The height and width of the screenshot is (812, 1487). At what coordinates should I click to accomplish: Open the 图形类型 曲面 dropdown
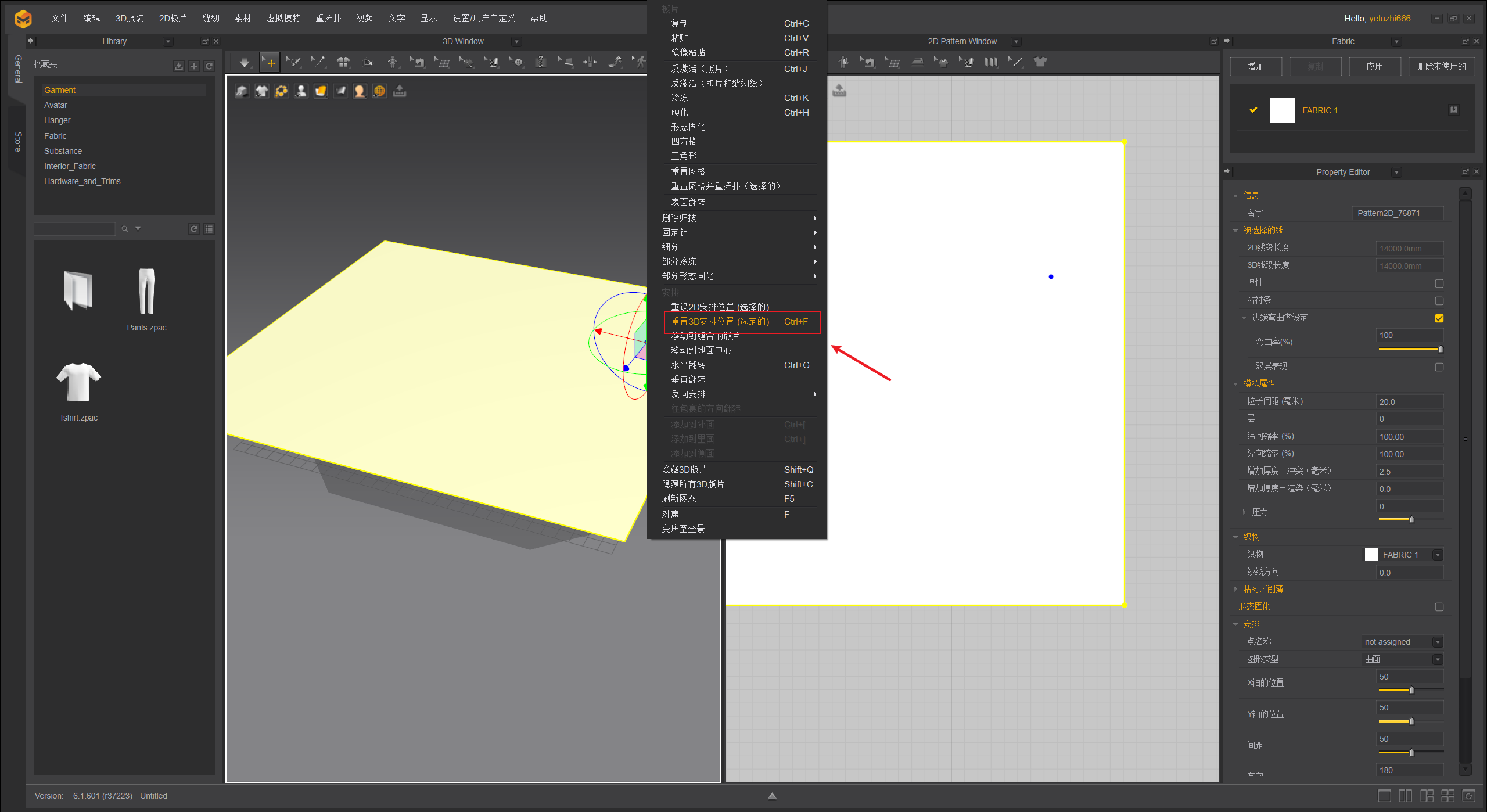(1438, 659)
